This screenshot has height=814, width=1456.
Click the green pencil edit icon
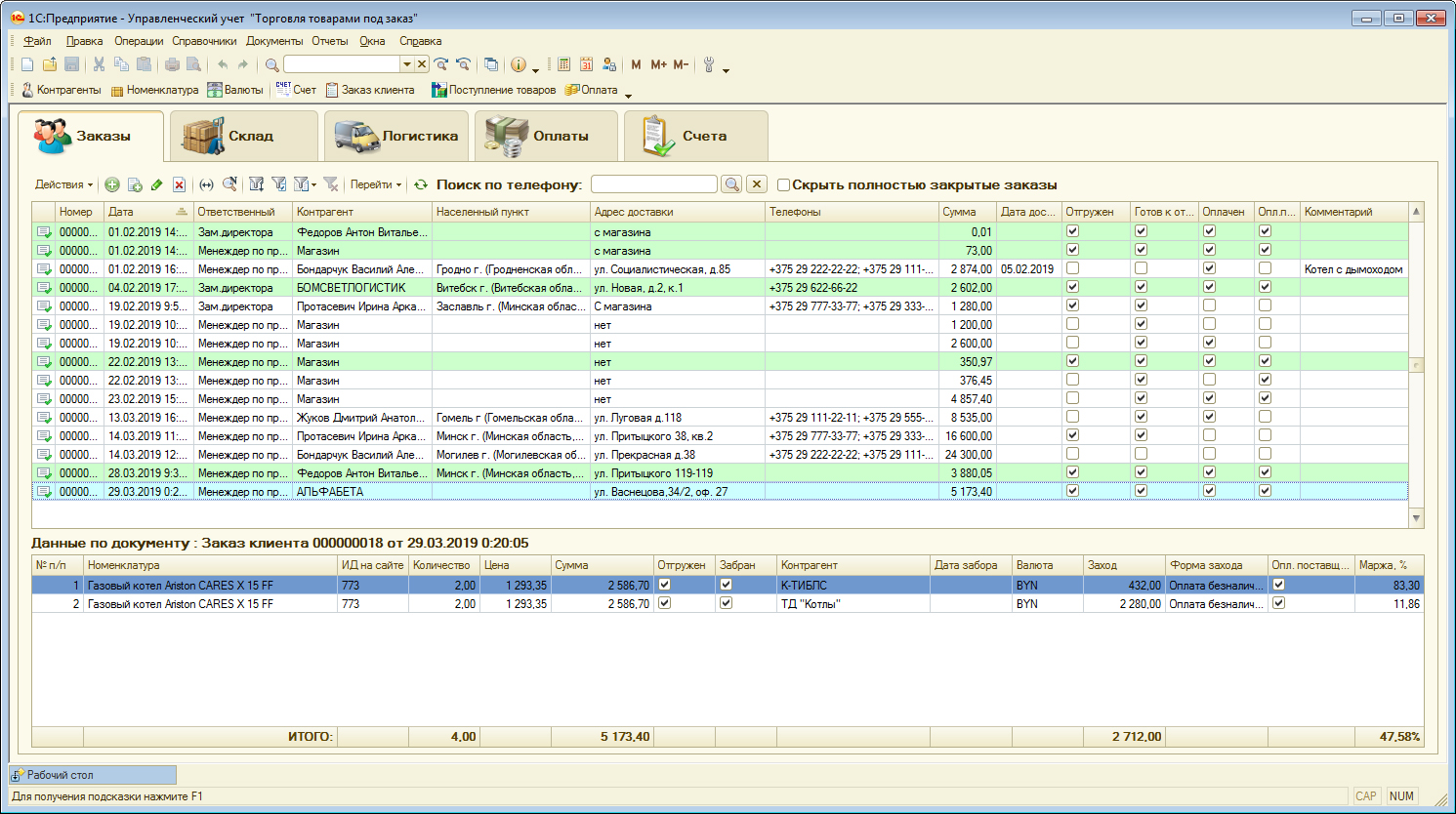(156, 184)
